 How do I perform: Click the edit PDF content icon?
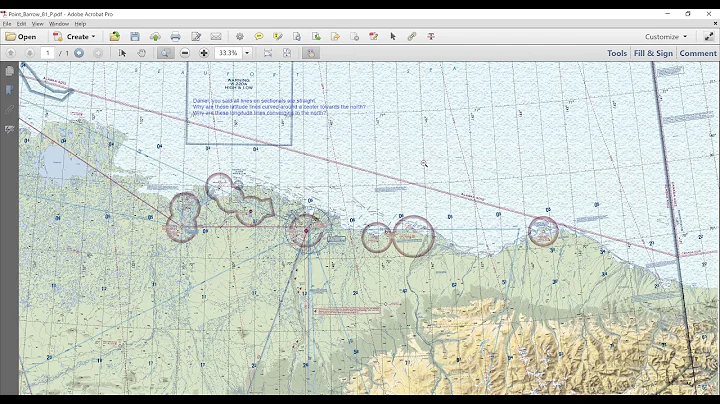[x=373, y=37]
